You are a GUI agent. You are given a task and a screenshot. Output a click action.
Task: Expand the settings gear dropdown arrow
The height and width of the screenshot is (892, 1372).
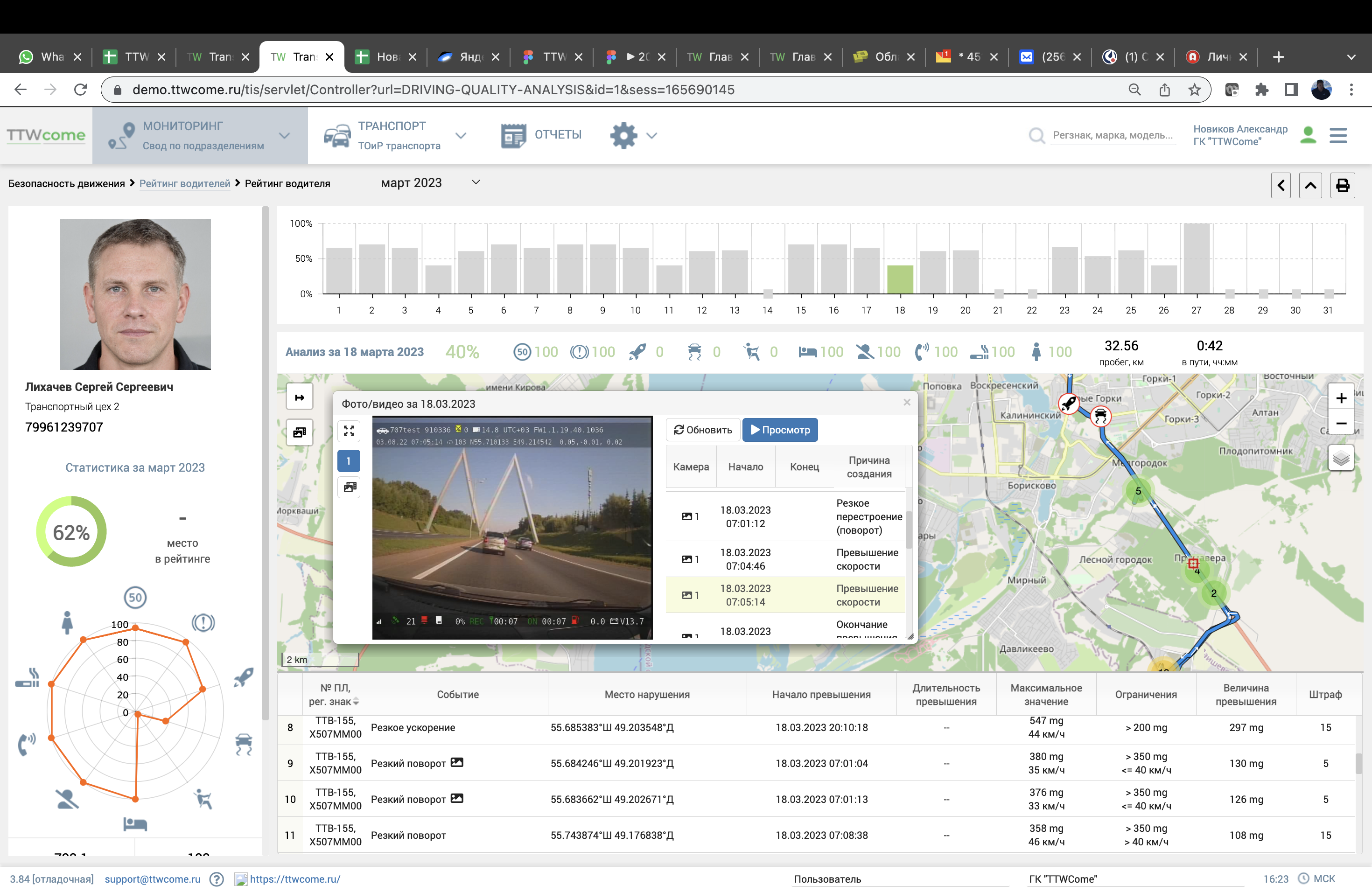click(651, 135)
